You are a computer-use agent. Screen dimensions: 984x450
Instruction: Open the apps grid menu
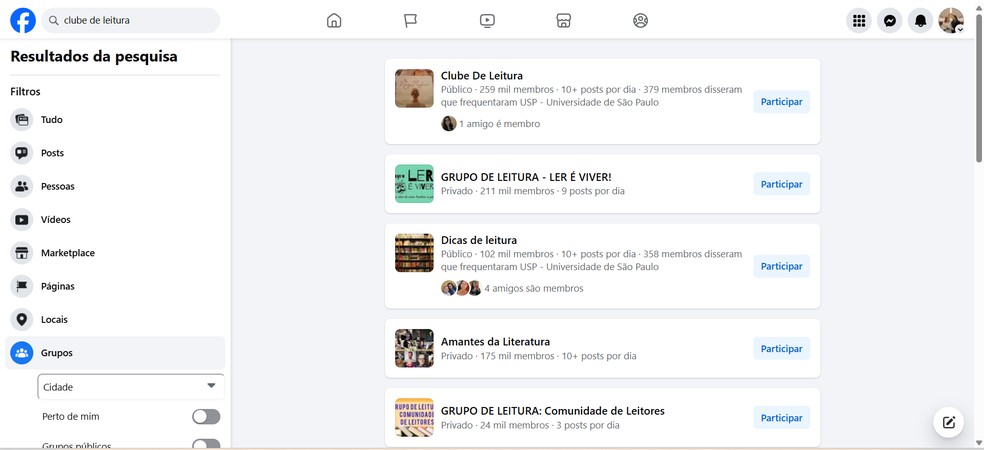(x=859, y=21)
